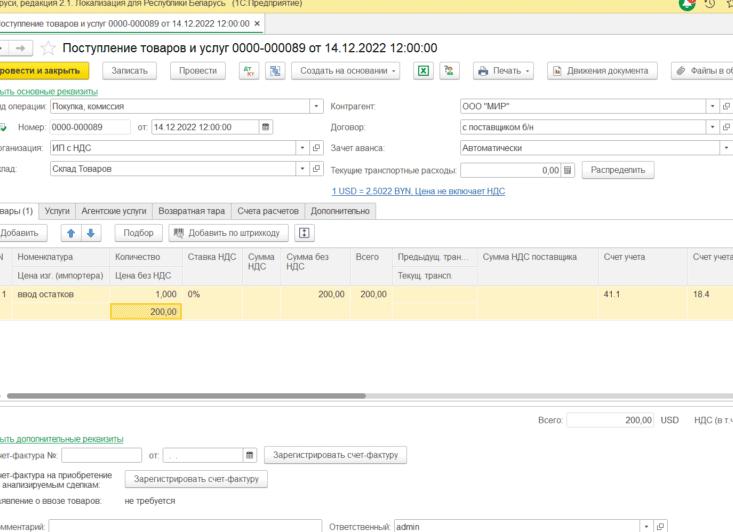Image resolution: width=733 pixels, height=532 pixels.
Task: Open history clock icon in title bar
Action: point(710,4)
